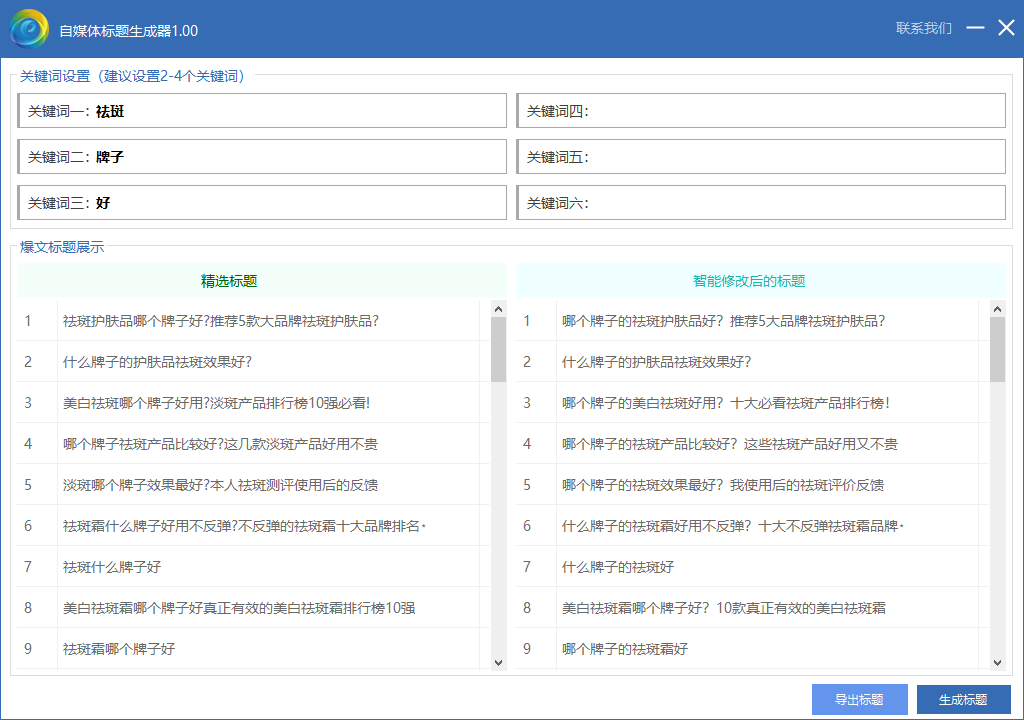Close the title generator window
The image size is (1024, 720).
(1006, 29)
